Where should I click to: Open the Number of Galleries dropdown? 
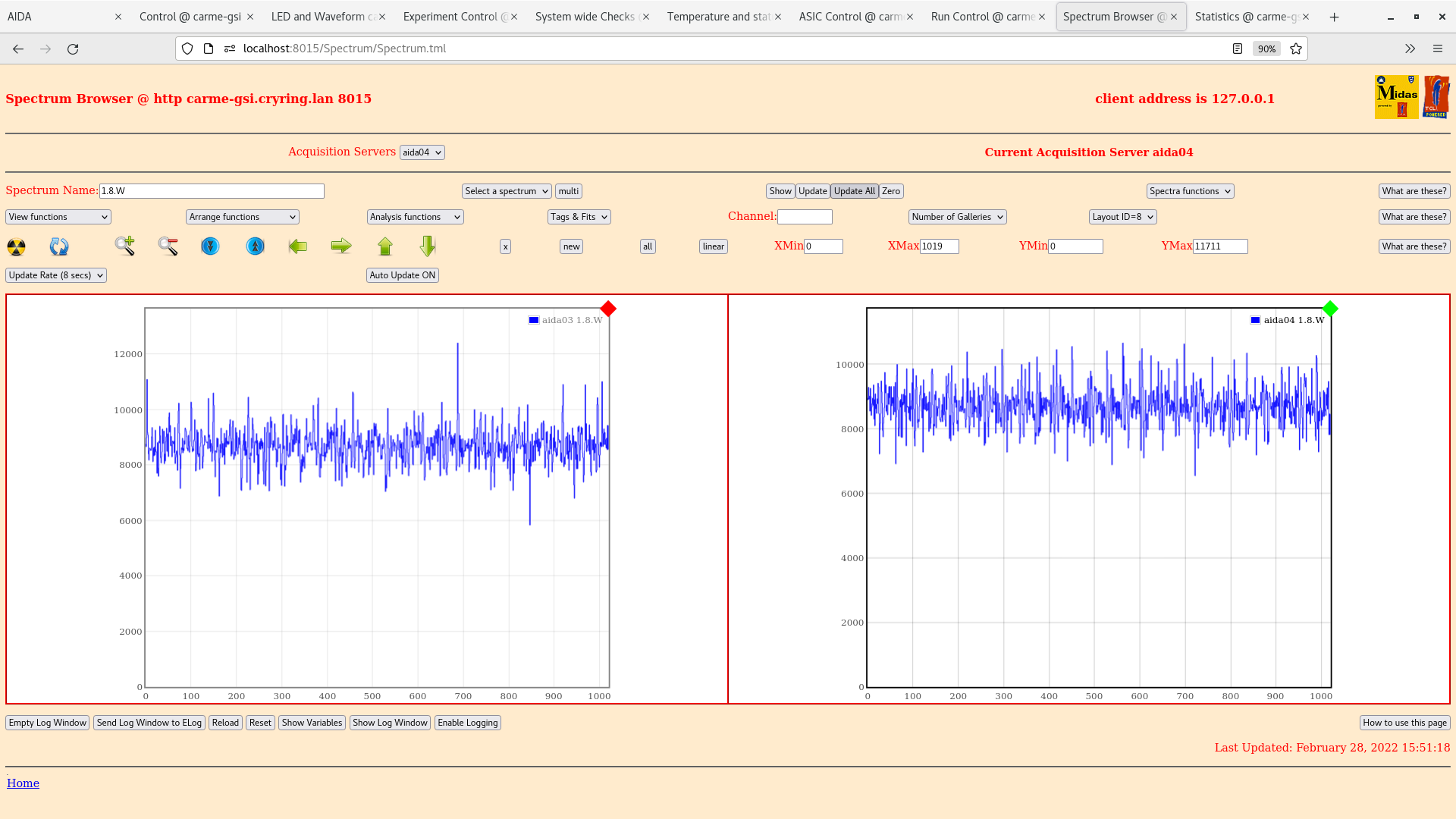tap(957, 217)
